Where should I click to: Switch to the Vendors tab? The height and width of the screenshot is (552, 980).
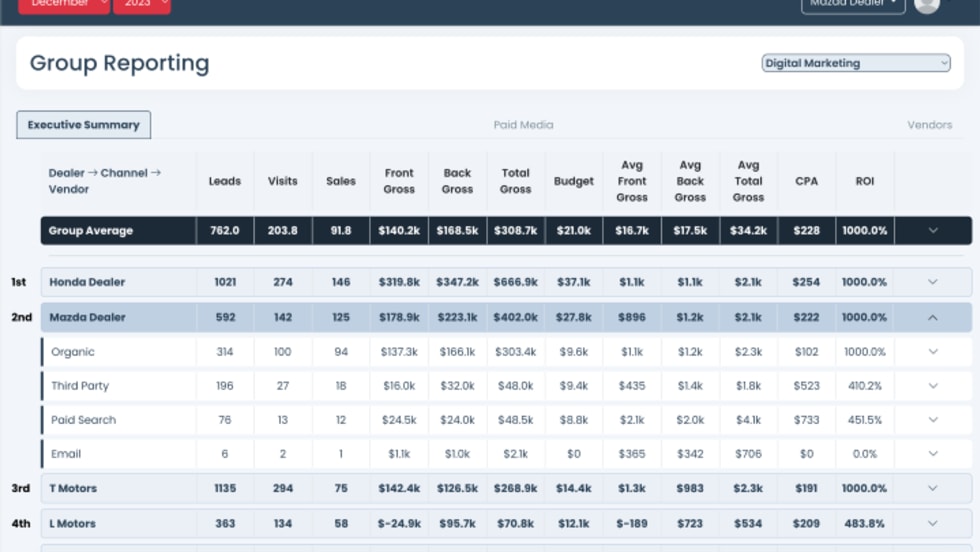tap(929, 125)
